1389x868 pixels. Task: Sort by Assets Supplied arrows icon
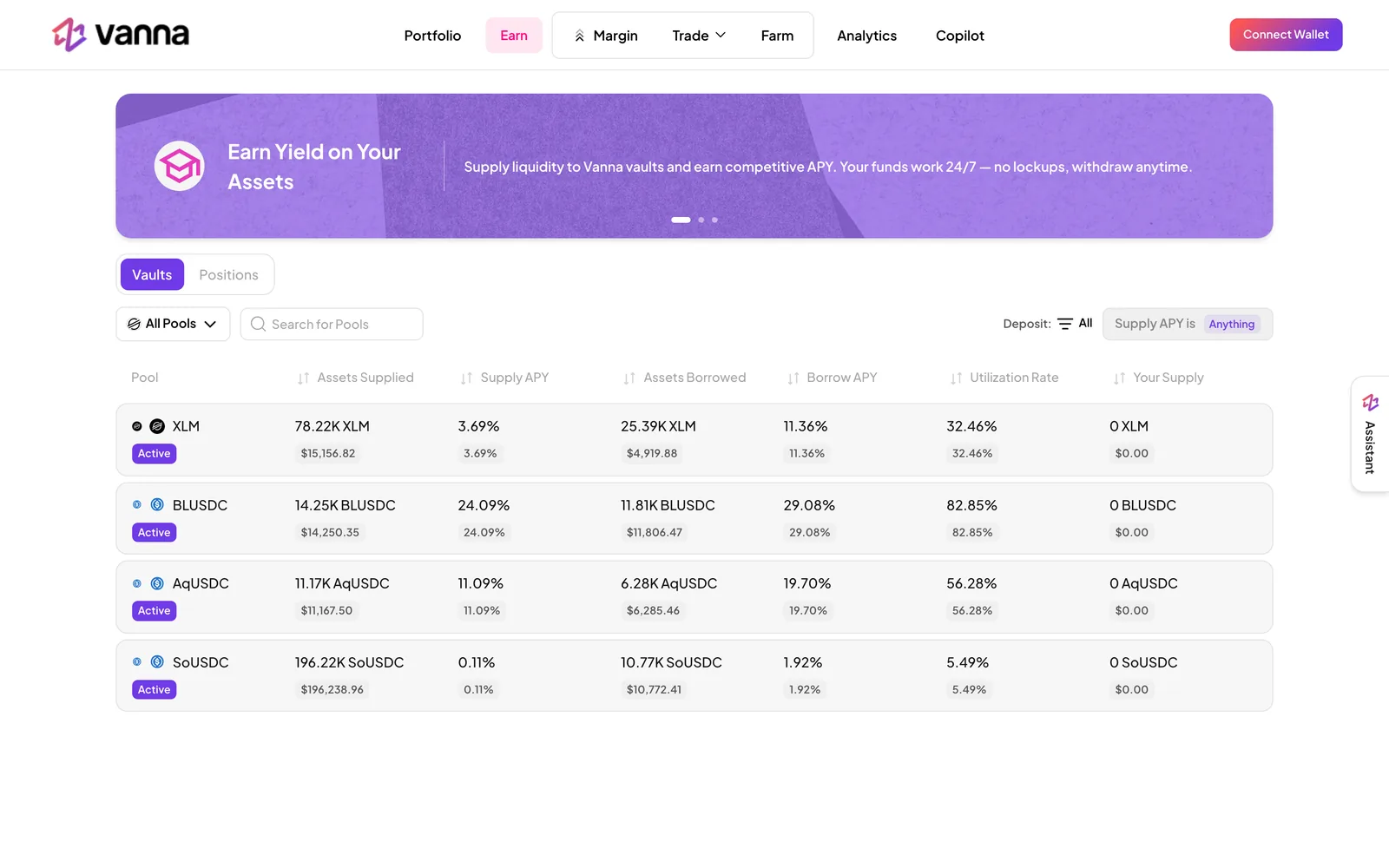click(303, 378)
